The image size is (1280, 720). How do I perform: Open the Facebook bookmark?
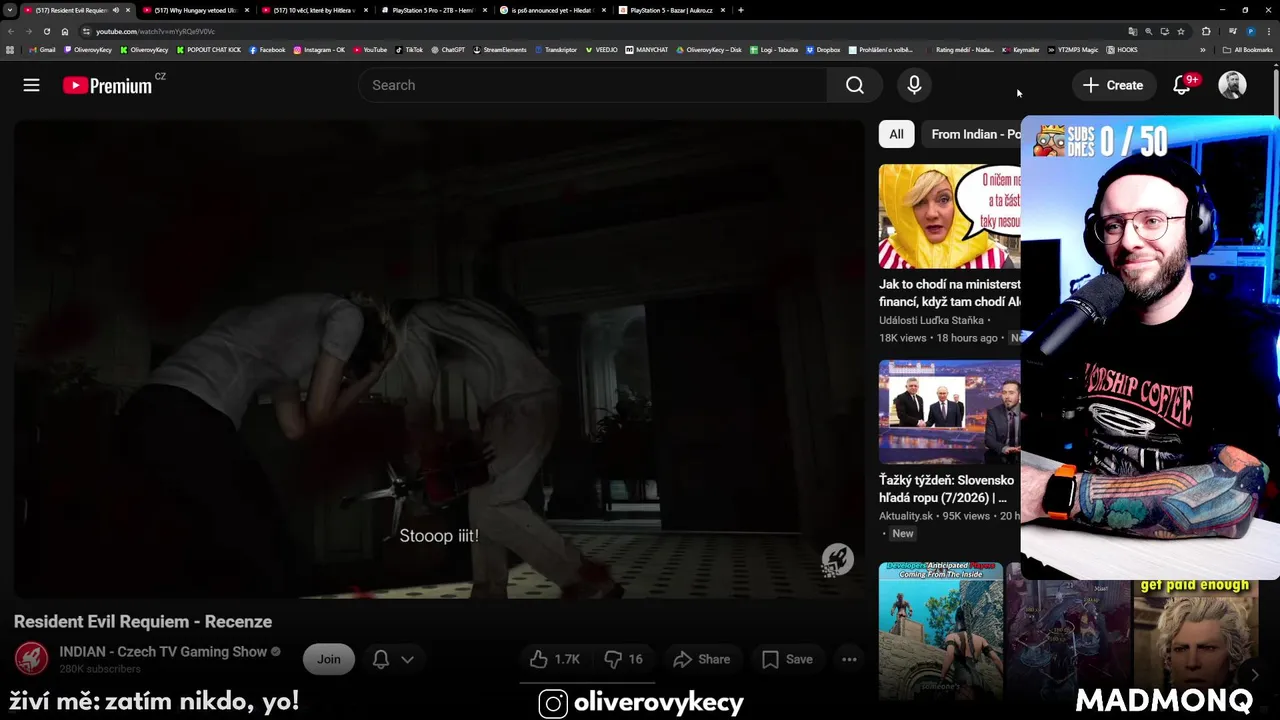[267, 49]
